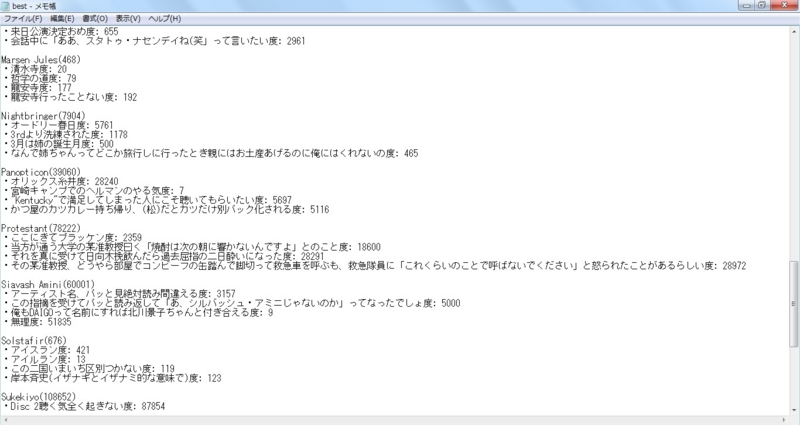Click the long line ending 28972
The width and height of the screenshot is (800, 425).
pyautogui.click(x=374, y=265)
